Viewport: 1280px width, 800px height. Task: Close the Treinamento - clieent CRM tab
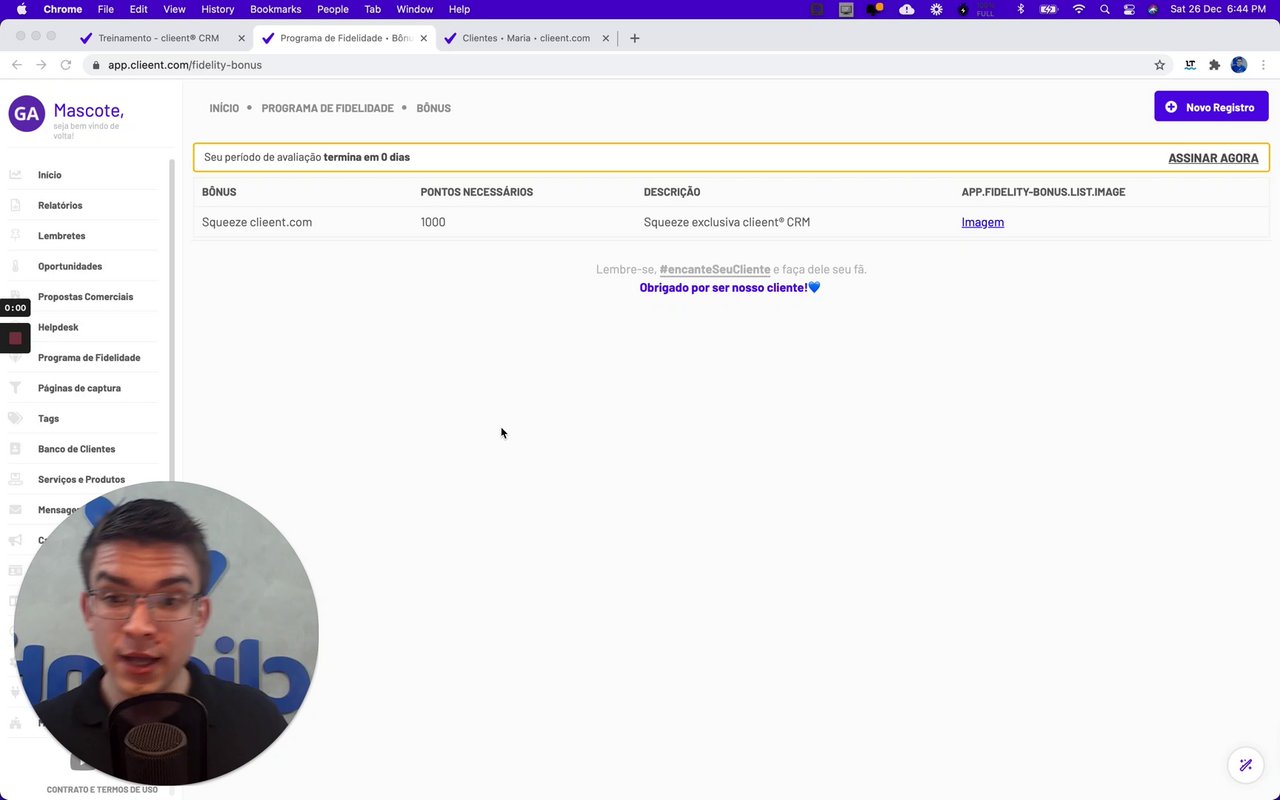[241, 38]
